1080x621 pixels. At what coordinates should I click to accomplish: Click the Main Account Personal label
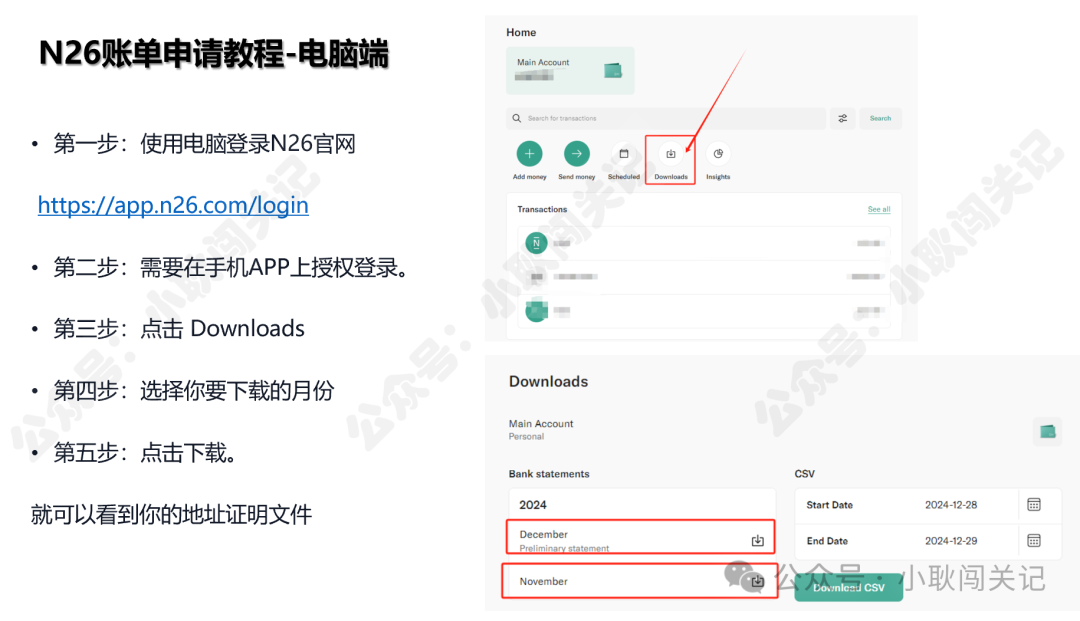click(x=541, y=430)
